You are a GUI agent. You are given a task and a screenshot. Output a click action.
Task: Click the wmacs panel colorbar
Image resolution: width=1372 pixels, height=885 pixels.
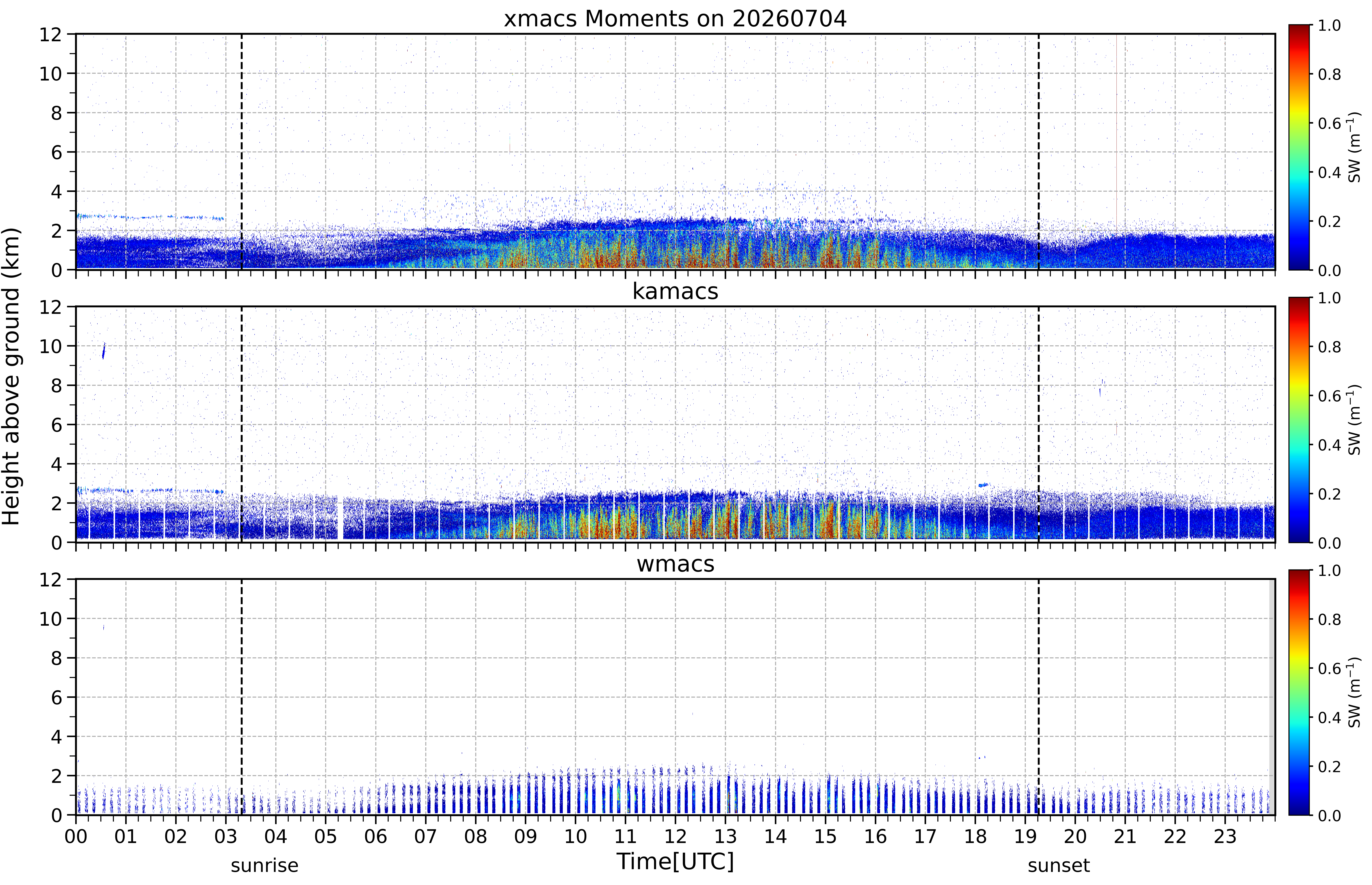1298,693
